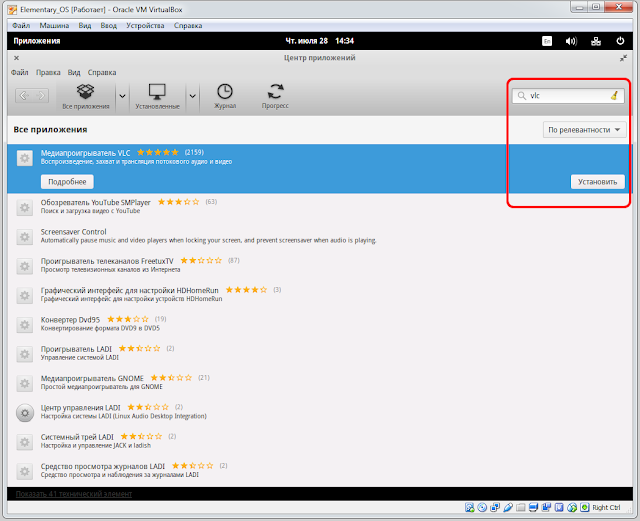Image resolution: width=640 pixels, height=521 pixels.
Task: Select Конвертер Dvd95 row
Action: tap(320, 325)
